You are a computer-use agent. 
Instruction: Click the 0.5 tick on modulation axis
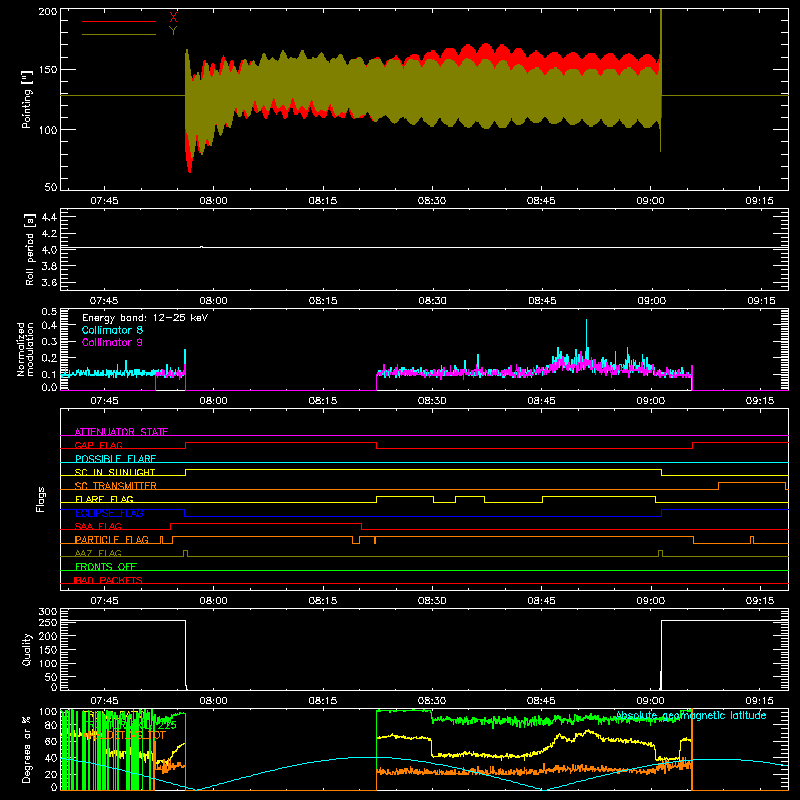click(49, 312)
